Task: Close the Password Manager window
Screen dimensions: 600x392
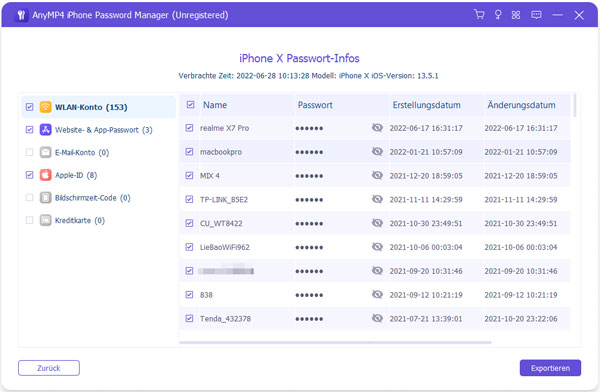Action: (579, 15)
